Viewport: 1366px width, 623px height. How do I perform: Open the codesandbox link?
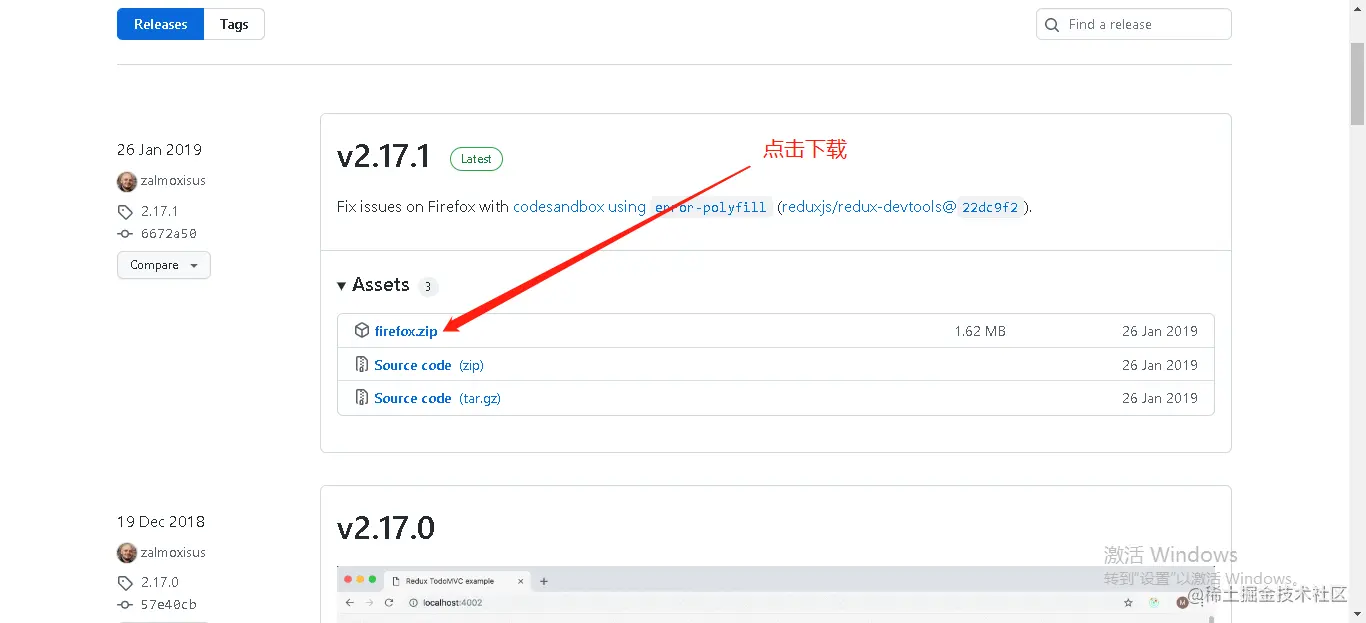coord(579,207)
